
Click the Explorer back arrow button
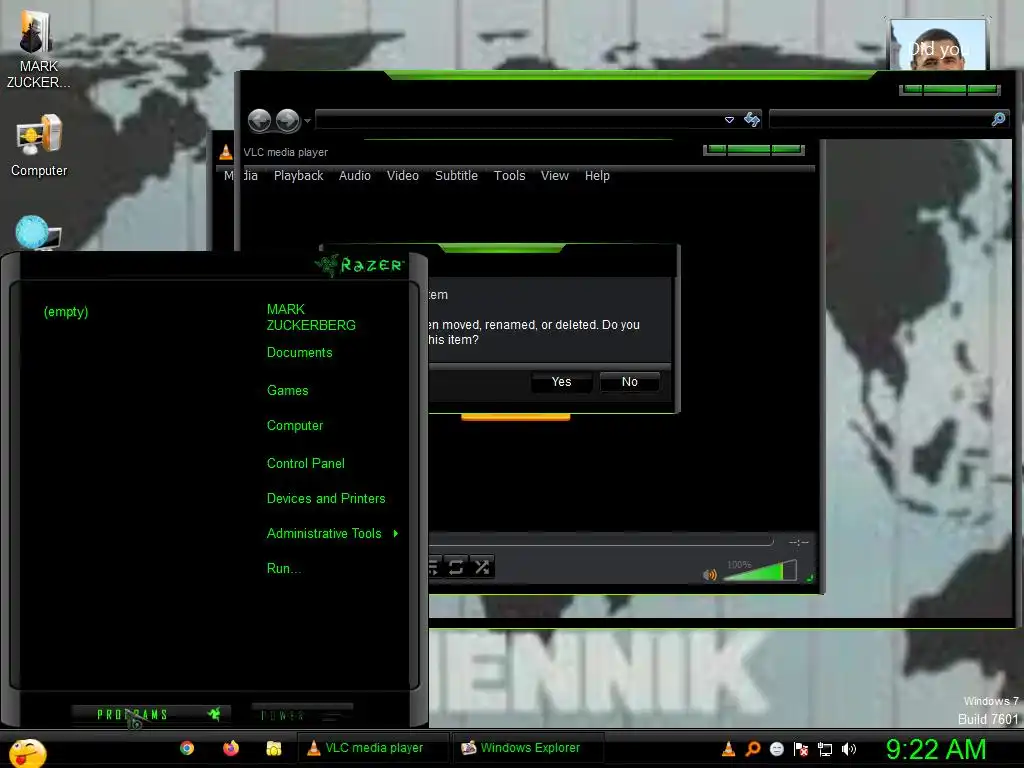259,120
